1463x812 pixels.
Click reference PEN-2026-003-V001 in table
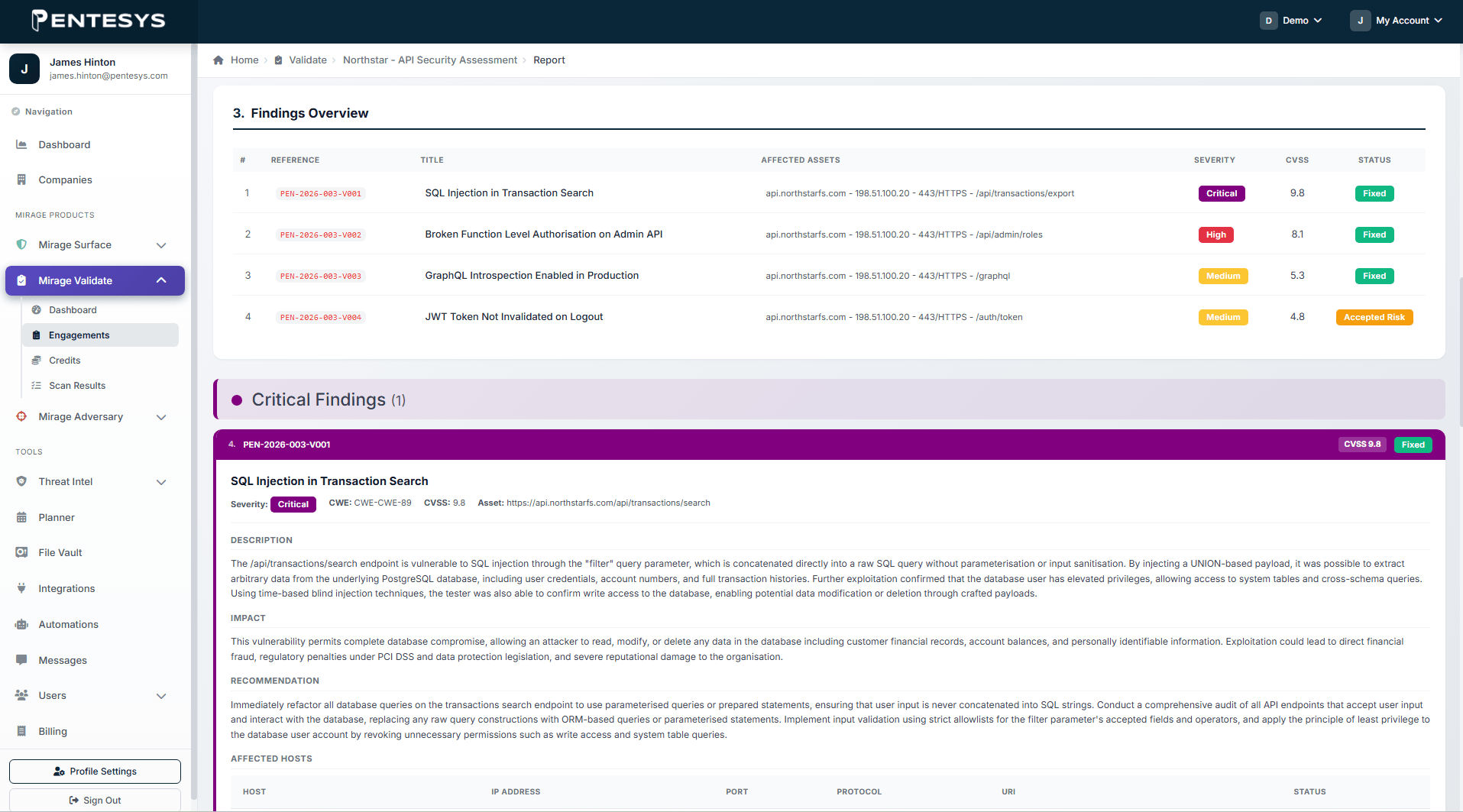click(321, 194)
